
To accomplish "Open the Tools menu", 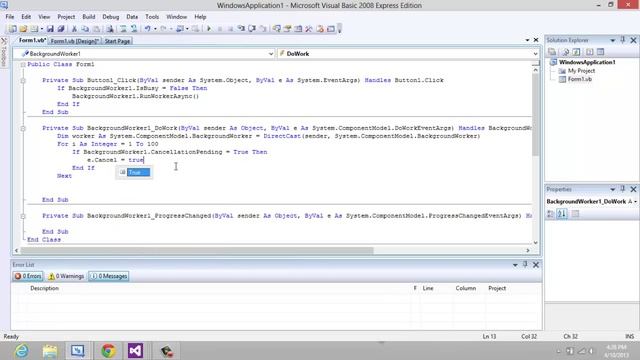I will click(x=152, y=17).
